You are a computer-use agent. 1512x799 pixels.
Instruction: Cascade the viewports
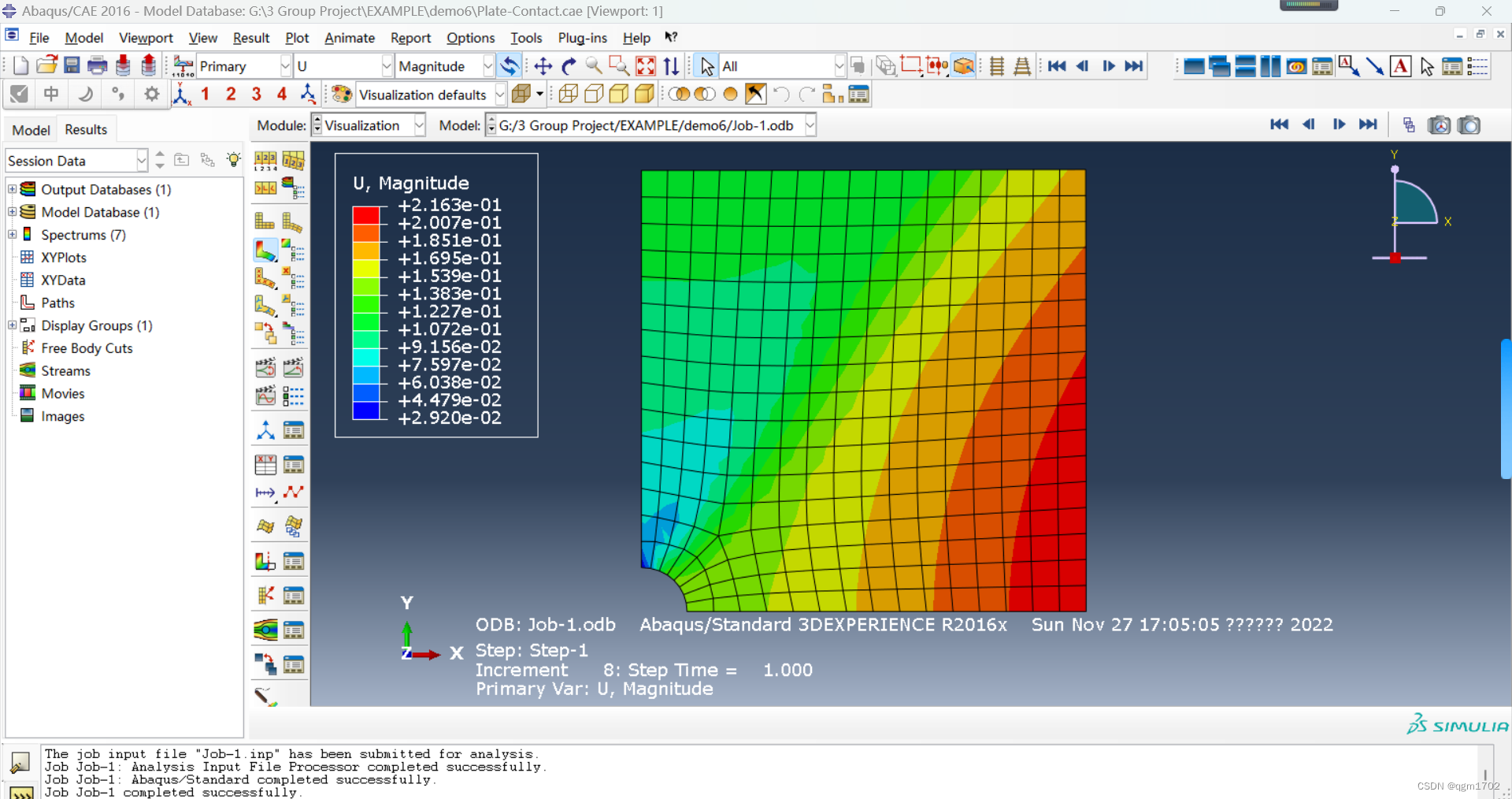[x=1219, y=66]
